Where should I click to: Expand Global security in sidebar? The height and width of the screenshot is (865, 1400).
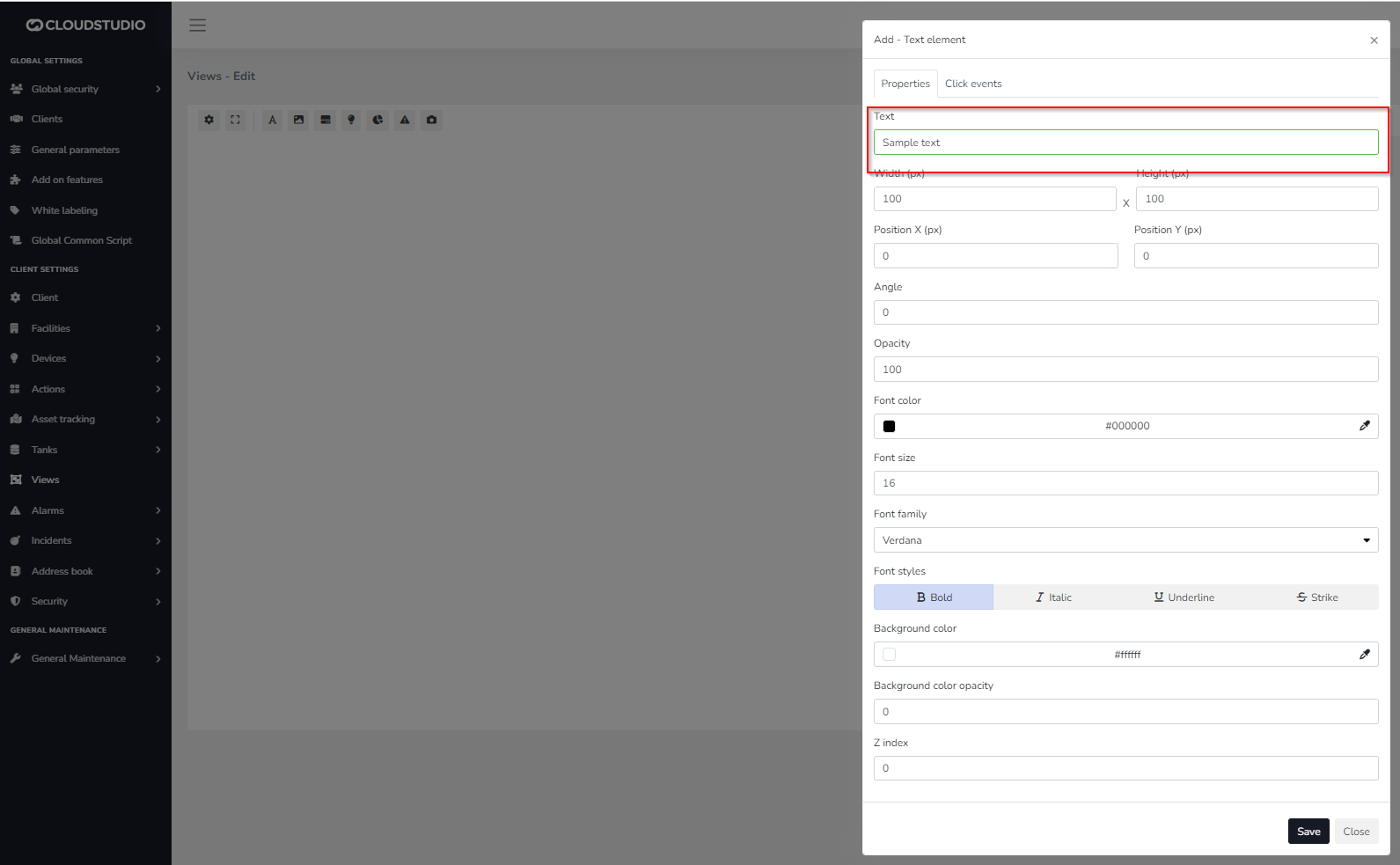[x=85, y=89]
